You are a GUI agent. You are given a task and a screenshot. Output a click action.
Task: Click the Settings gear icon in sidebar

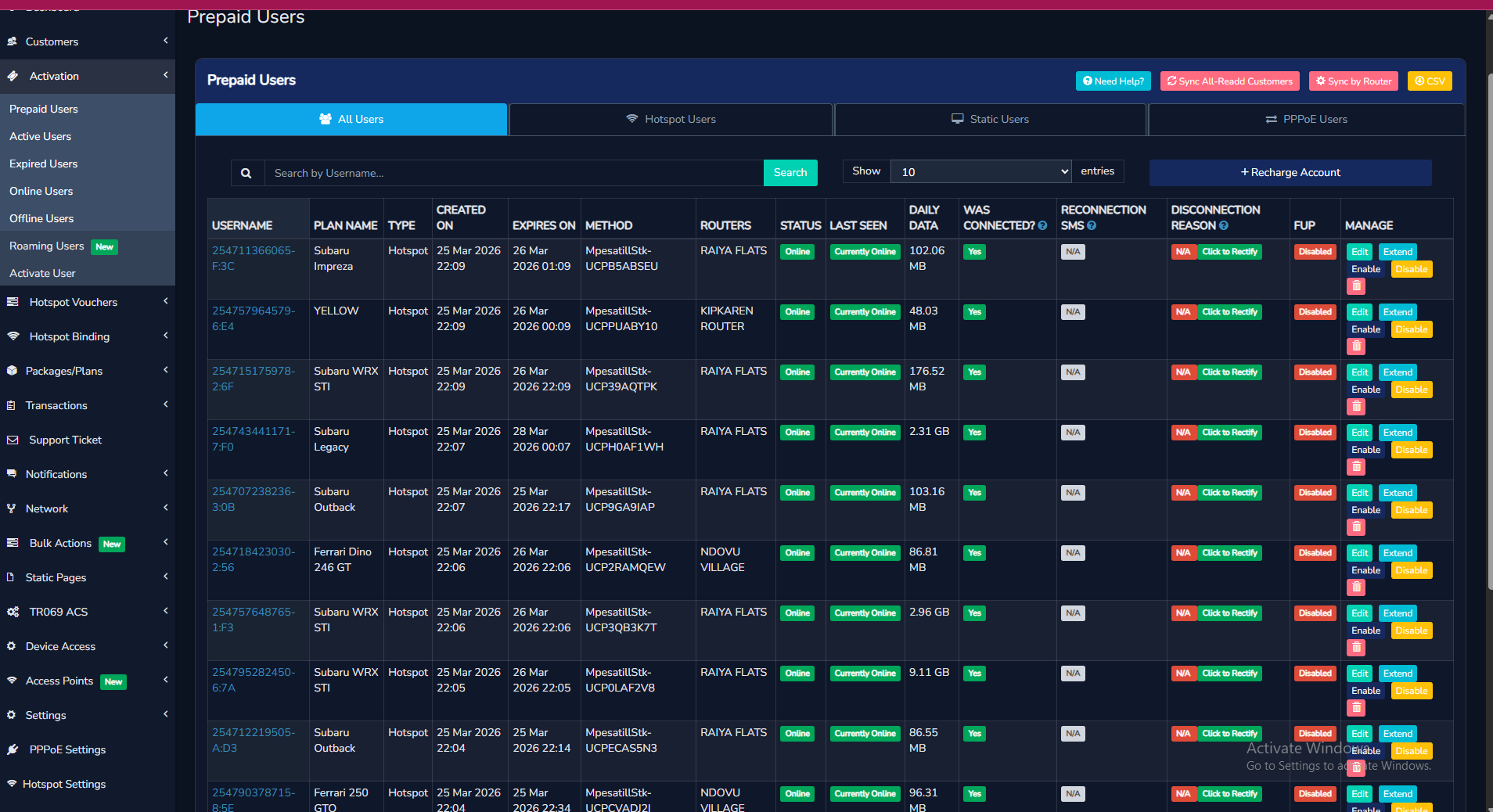point(13,714)
